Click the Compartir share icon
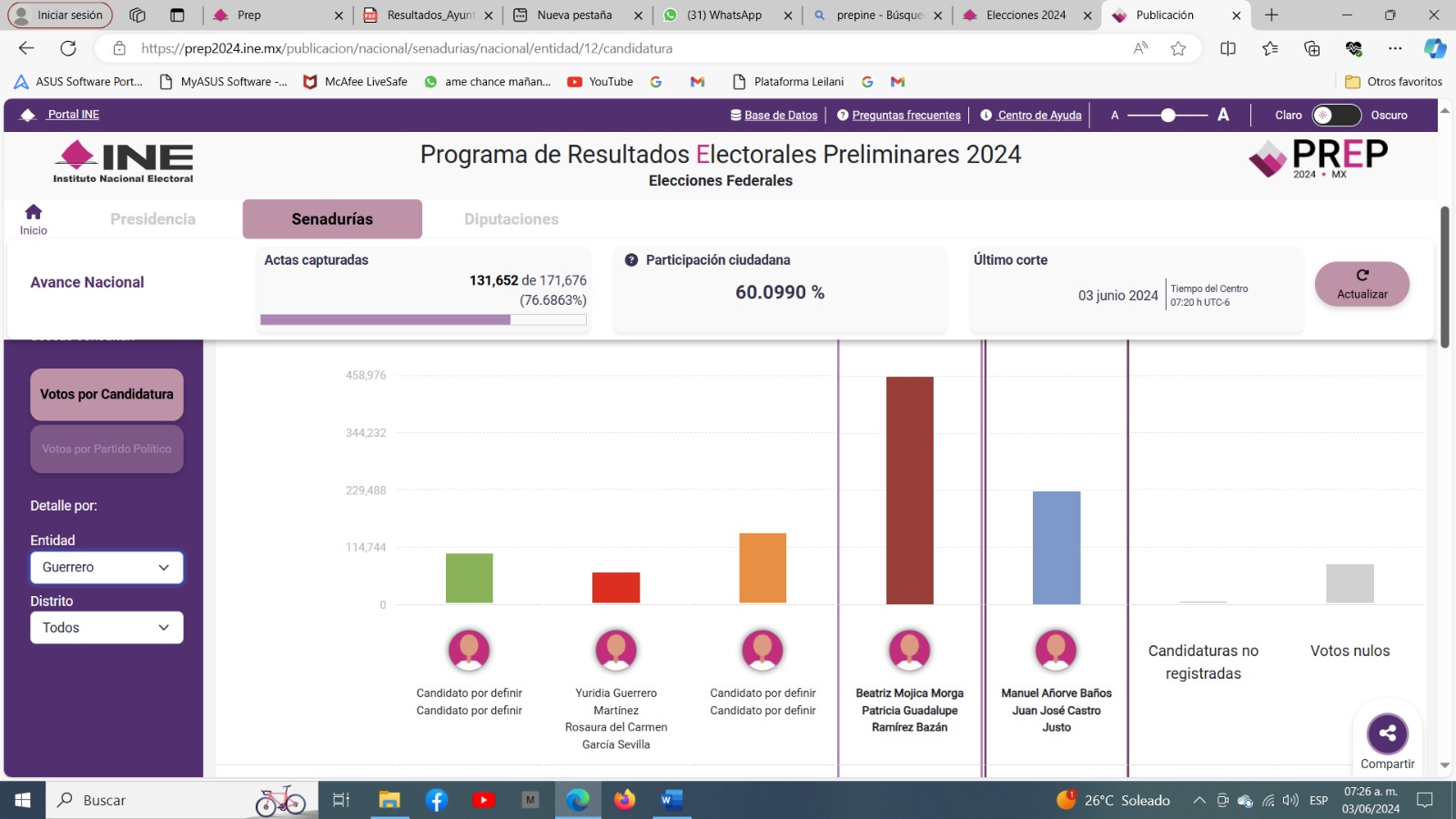1456x819 pixels. point(1387,733)
